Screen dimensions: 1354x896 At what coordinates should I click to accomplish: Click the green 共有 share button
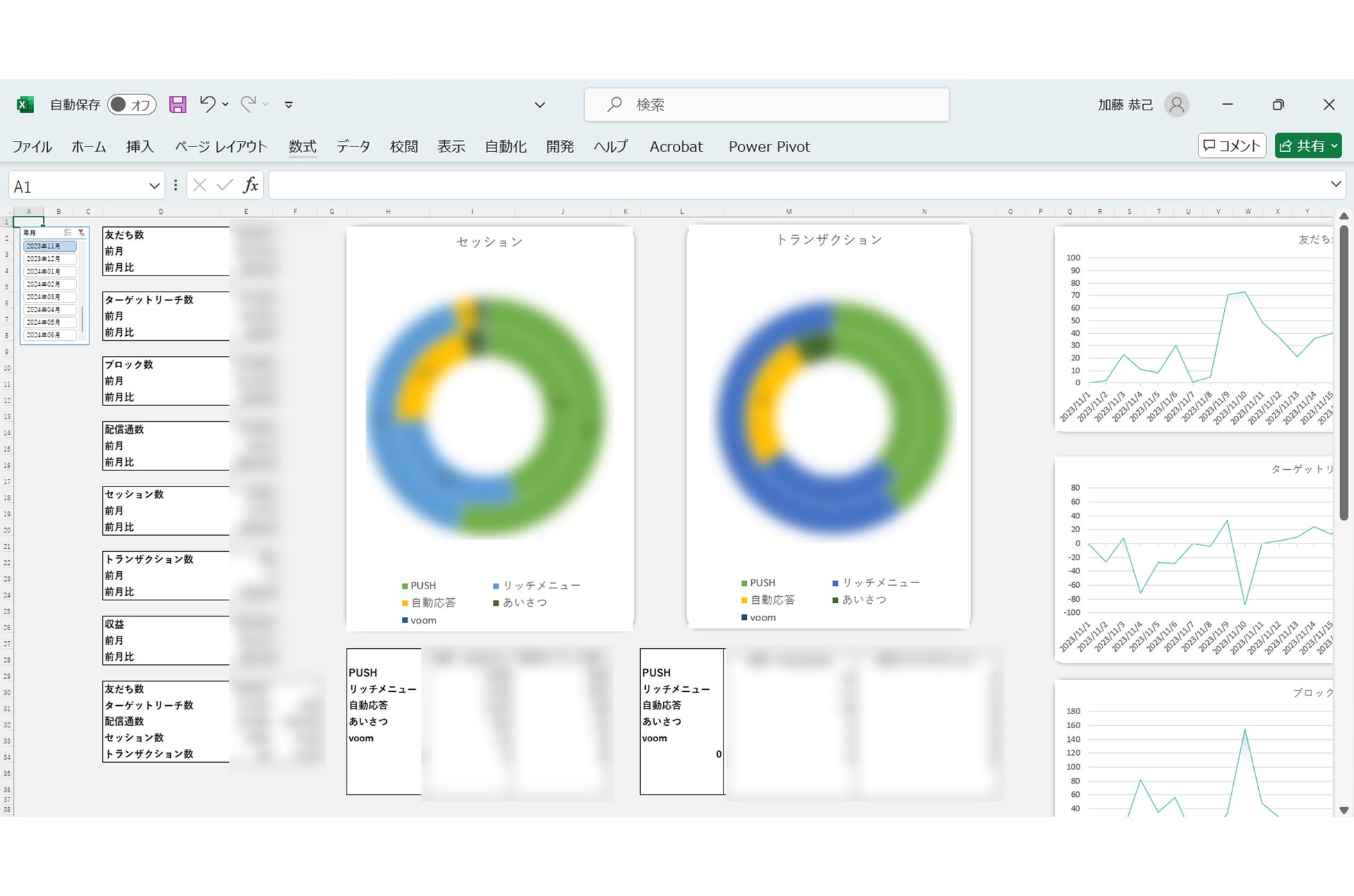coord(1307,146)
